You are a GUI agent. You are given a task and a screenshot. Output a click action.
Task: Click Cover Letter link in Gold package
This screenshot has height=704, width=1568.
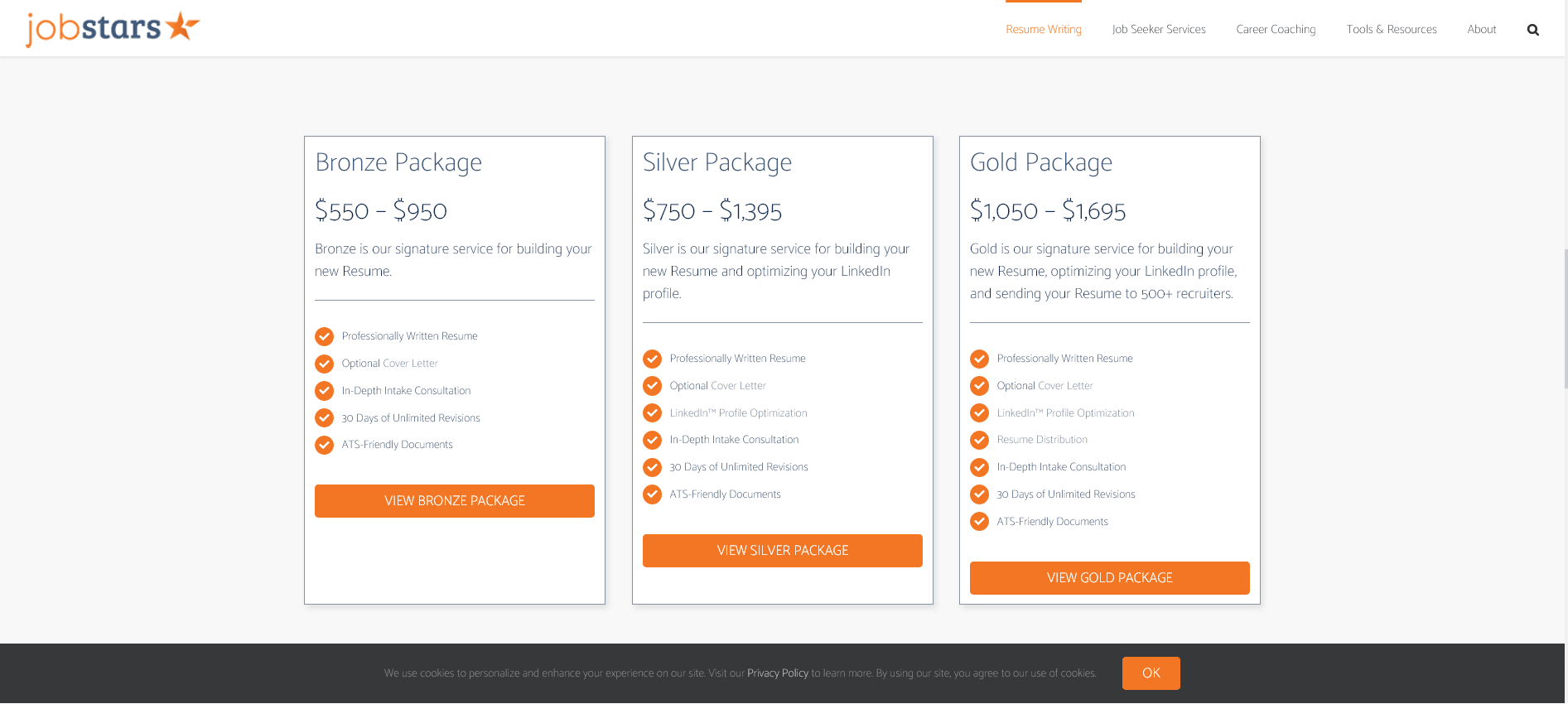[1065, 386]
